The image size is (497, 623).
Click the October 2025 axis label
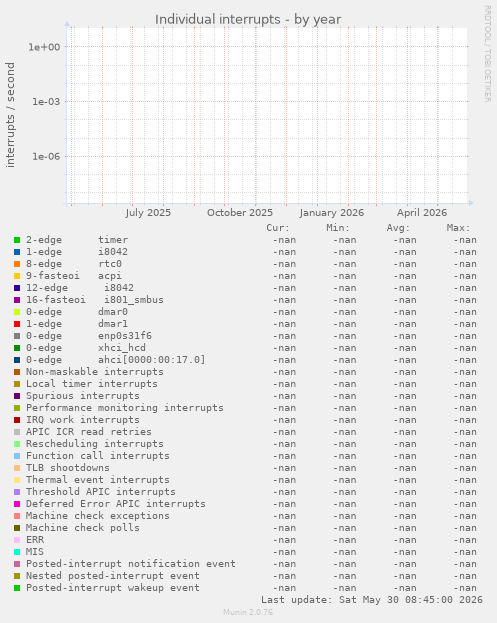pos(240,213)
